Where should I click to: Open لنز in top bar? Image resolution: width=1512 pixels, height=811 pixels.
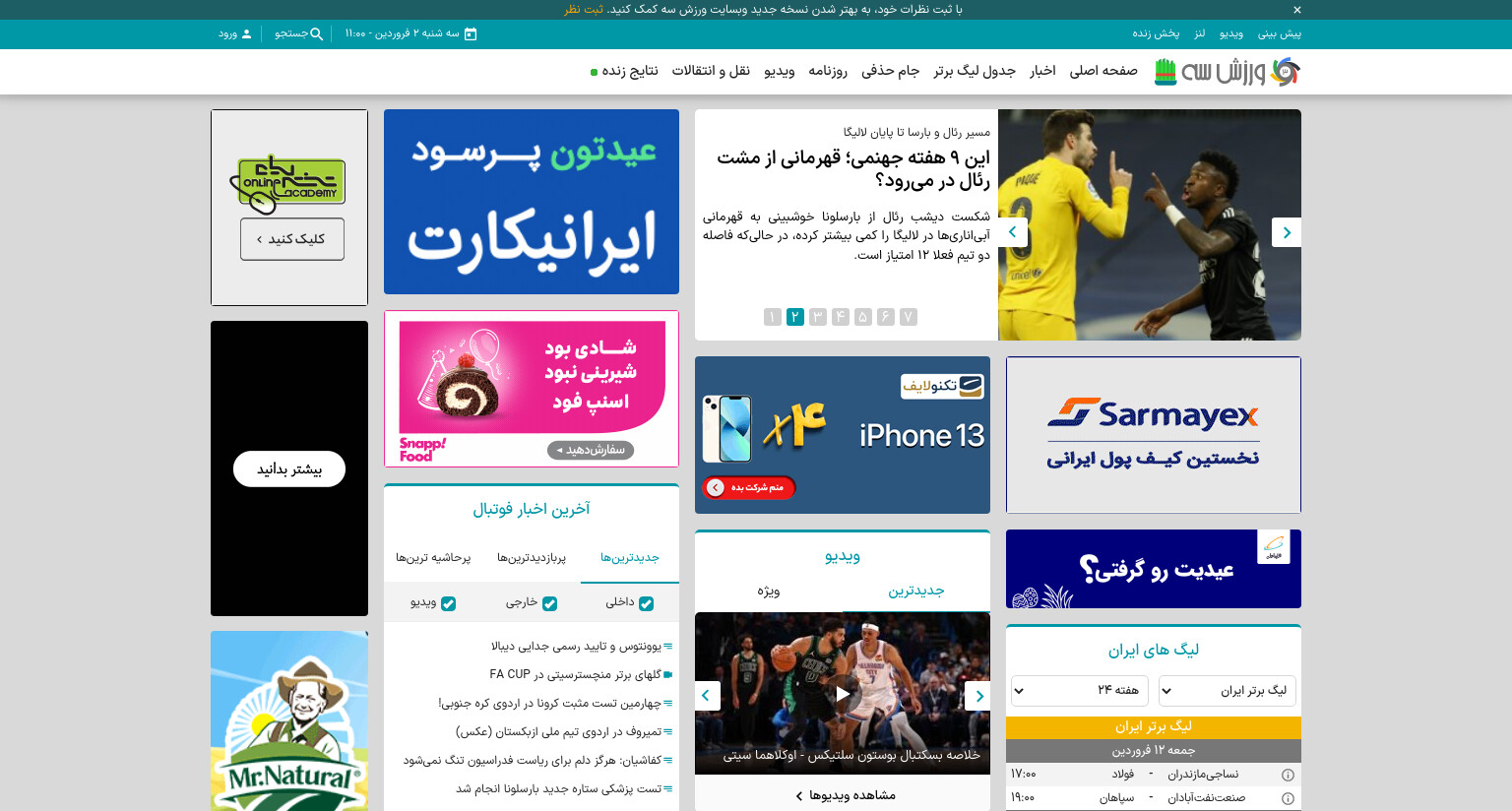(x=1199, y=33)
